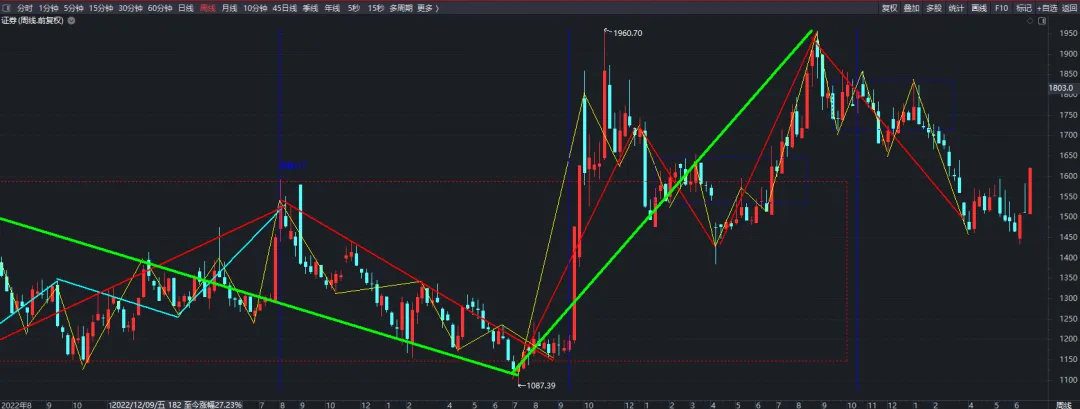The height and width of the screenshot is (409, 1080).
Task: Click the 1950 tick on price axis
Action: coord(1068,33)
